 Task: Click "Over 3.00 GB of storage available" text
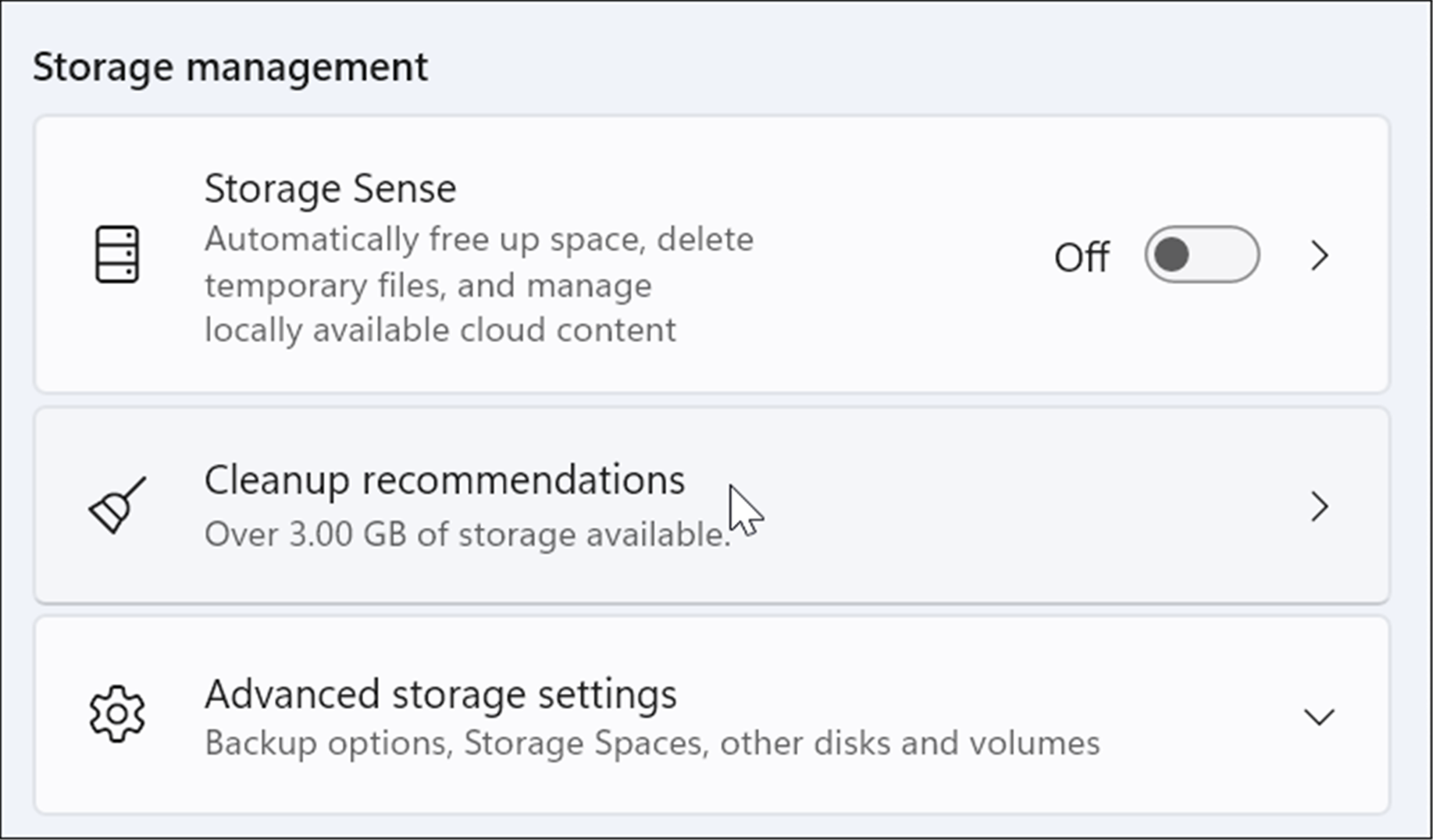click(467, 535)
